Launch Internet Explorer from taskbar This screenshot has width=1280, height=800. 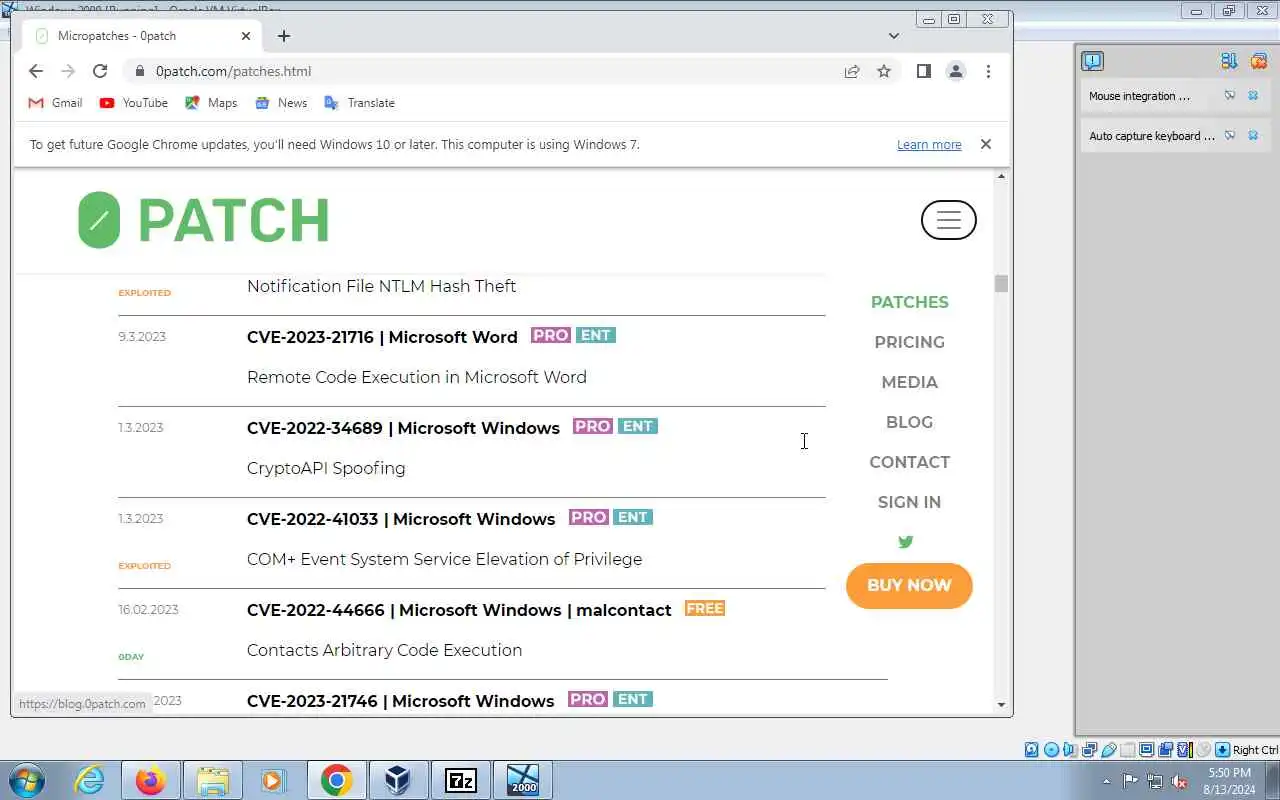coord(89,780)
